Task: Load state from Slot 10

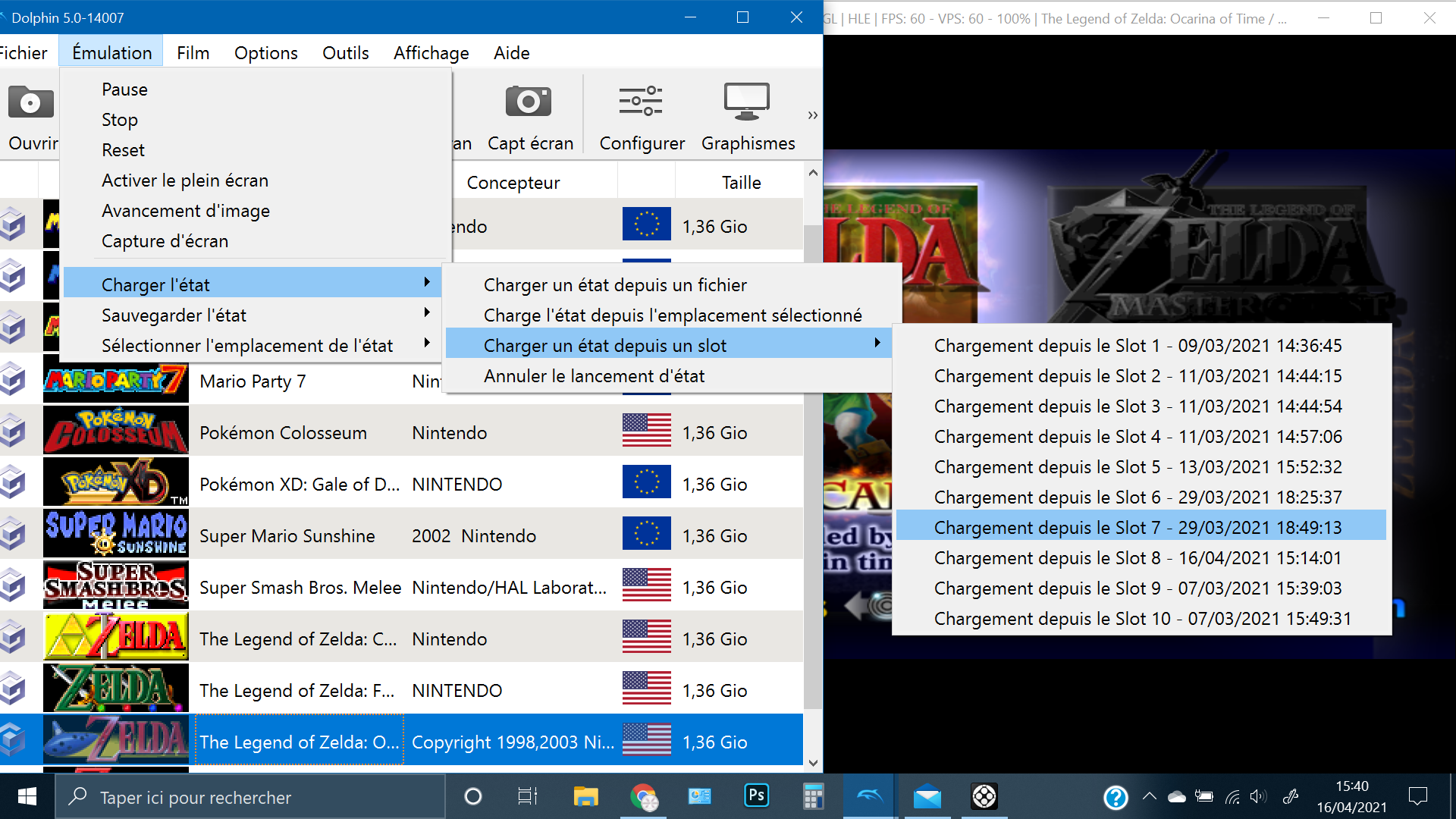Action: pyautogui.click(x=1141, y=618)
